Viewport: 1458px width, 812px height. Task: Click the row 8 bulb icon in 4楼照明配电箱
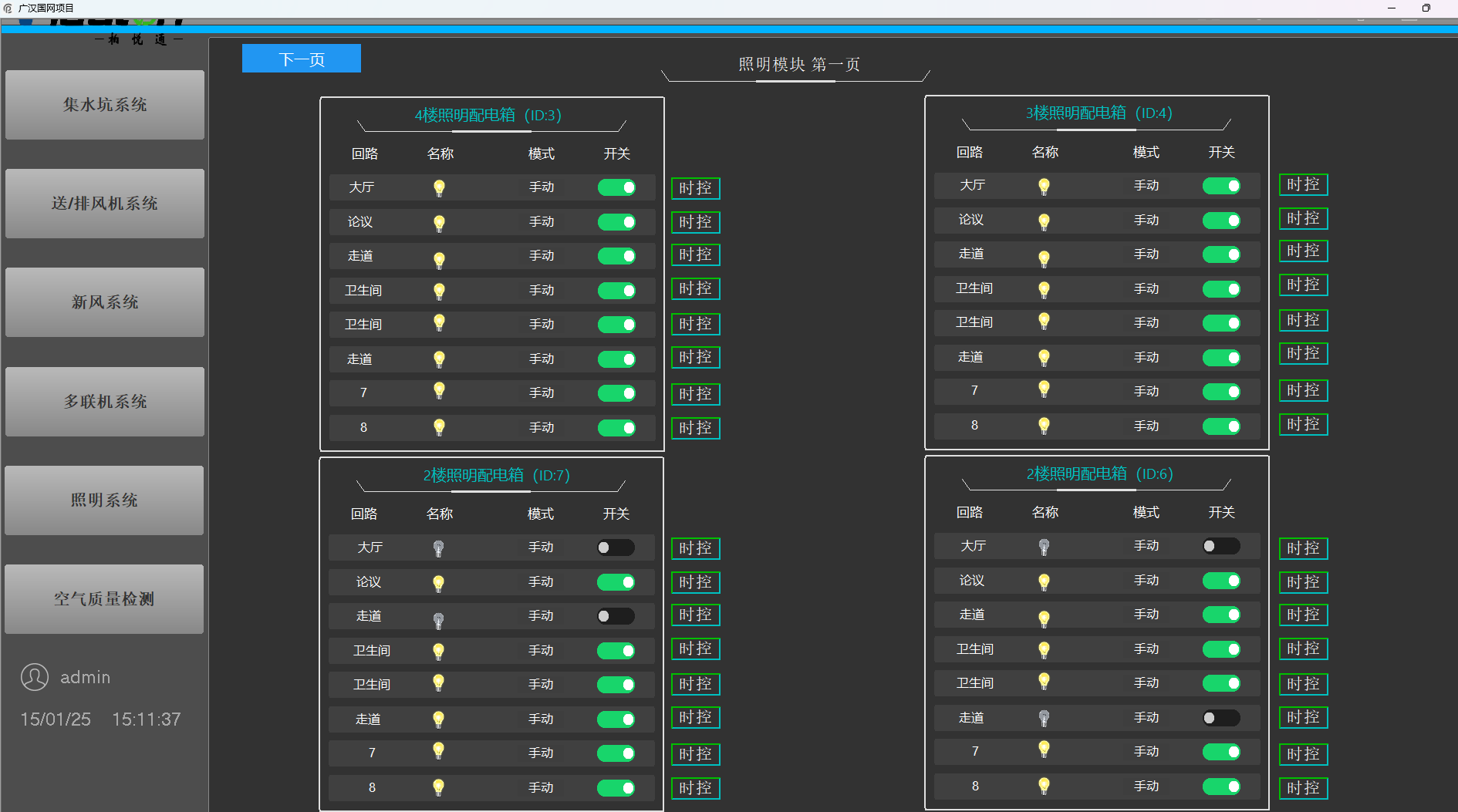click(439, 427)
